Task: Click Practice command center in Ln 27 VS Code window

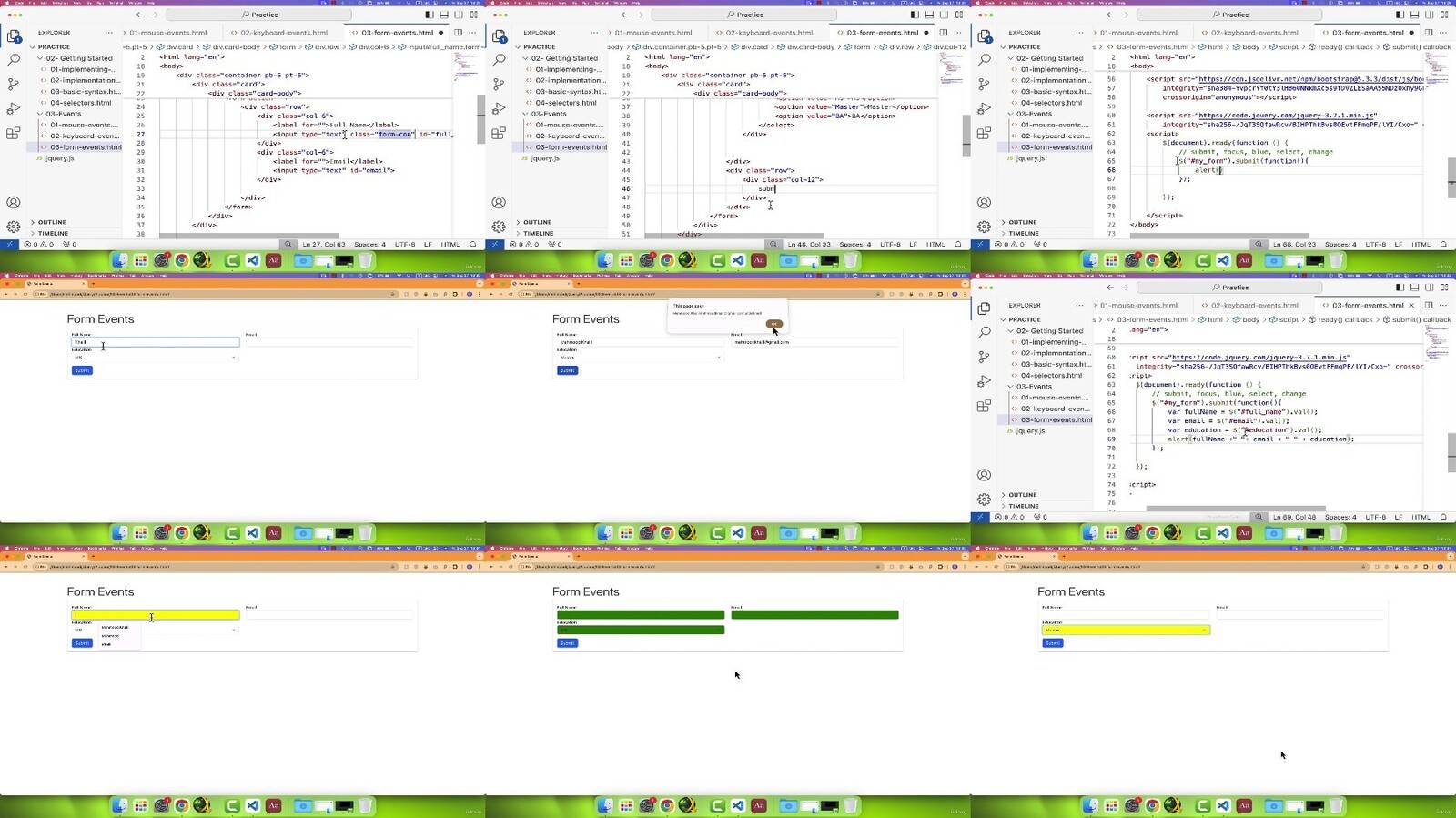Action: 259,15
